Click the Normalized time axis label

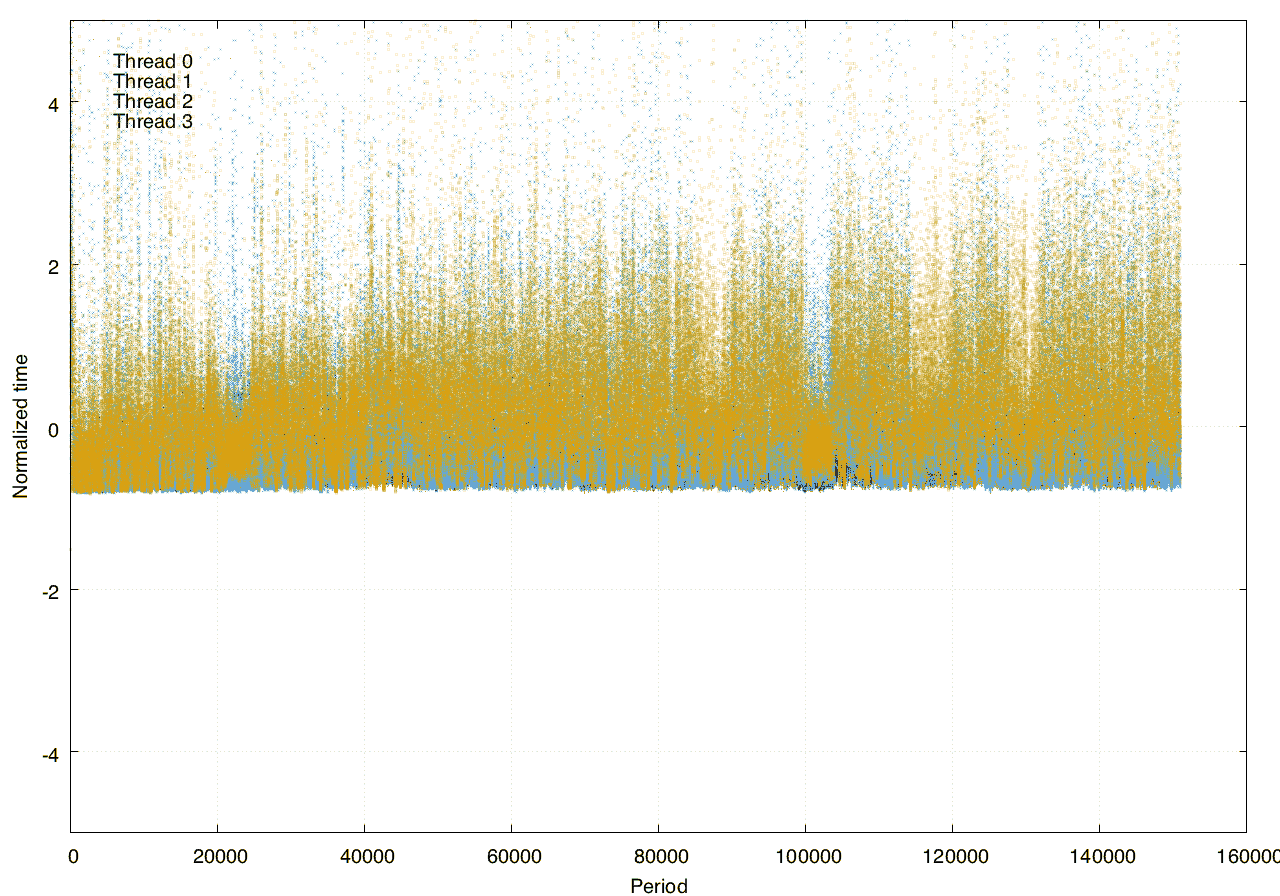click(x=20, y=426)
